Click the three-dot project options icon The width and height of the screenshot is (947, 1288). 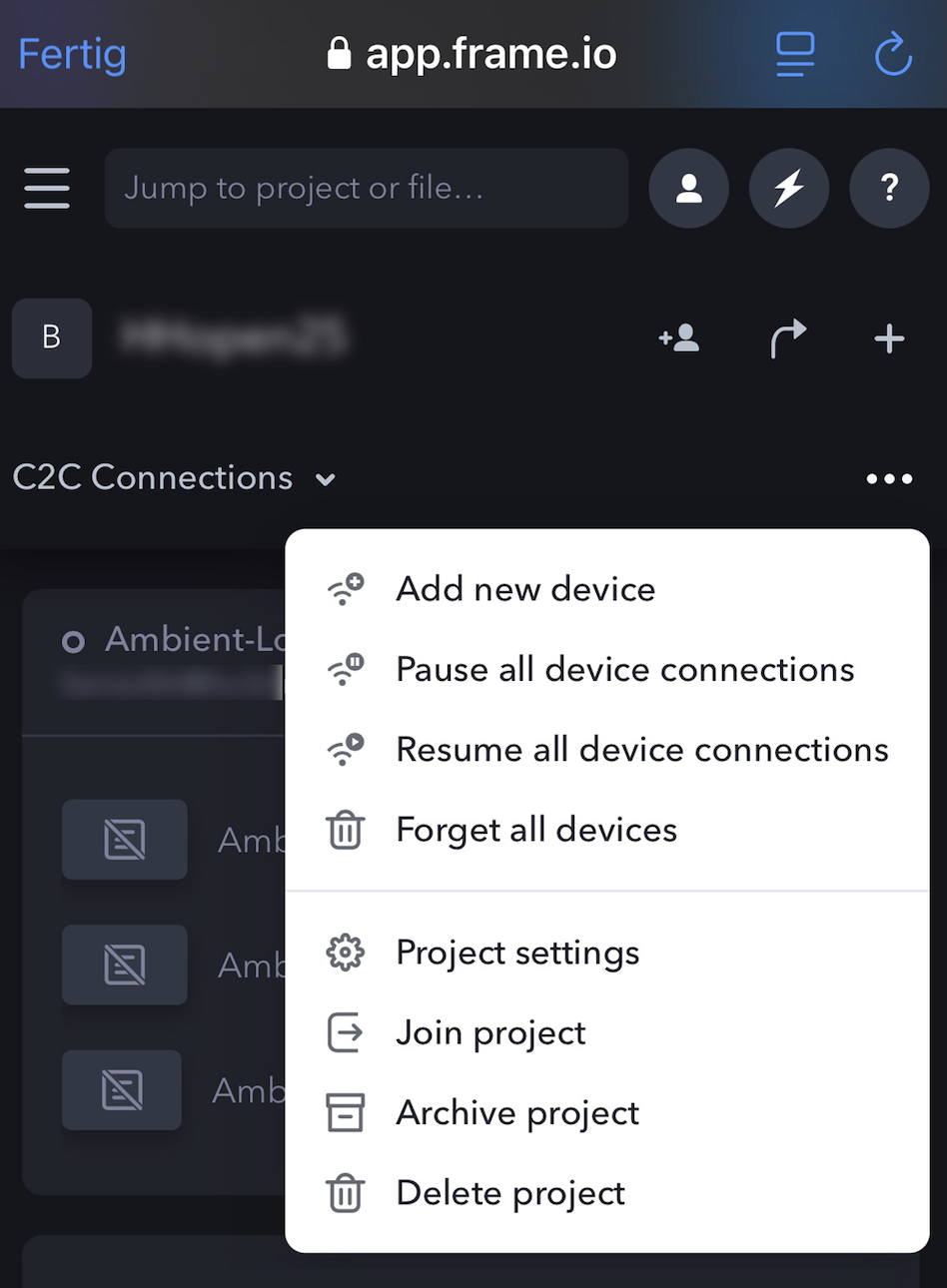(x=889, y=479)
